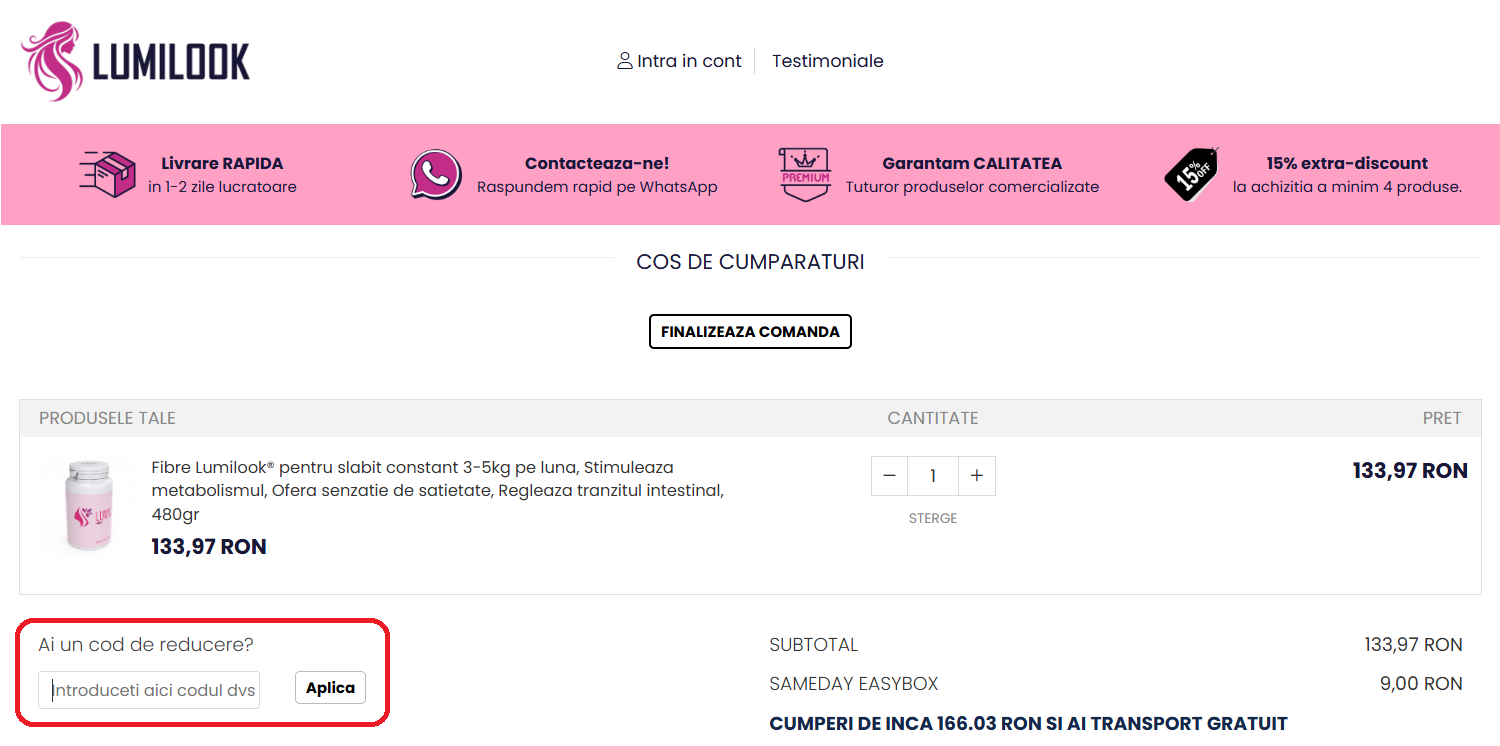
Task: Click the SAMEDAY EASYBOX shipping option
Action: [853, 683]
